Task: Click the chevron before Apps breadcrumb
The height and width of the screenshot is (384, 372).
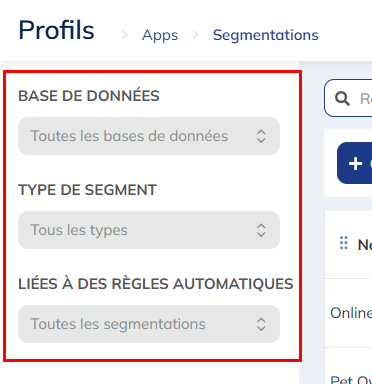Action: pos(124,35)
